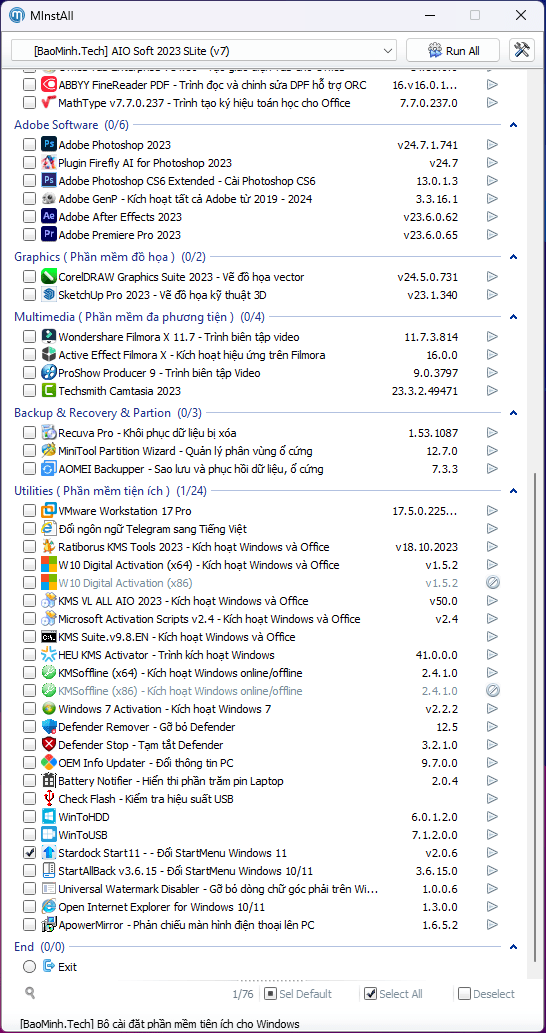Check the Defender Stop checkbox
This screenshot has width=546, height=1033.
click(x=29, y=744)
